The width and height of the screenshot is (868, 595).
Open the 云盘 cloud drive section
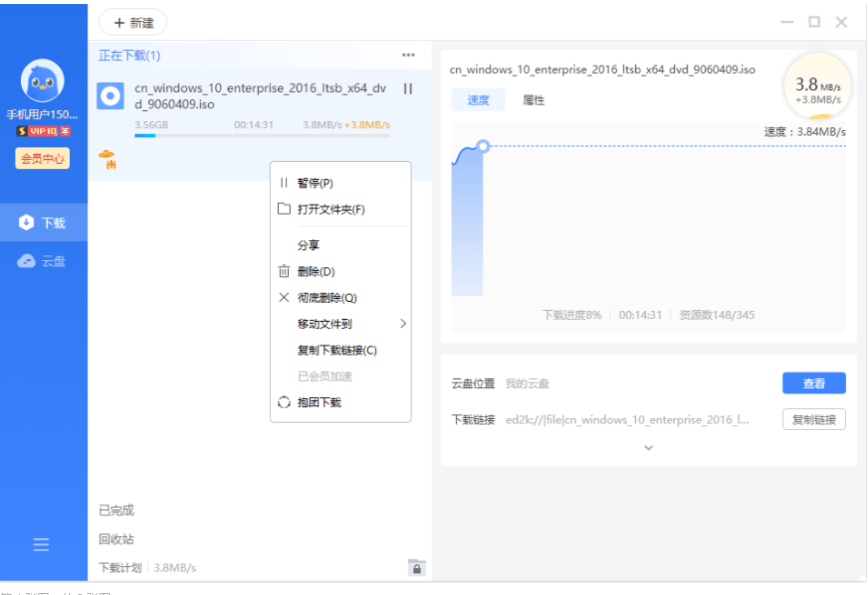click(43, 261)
